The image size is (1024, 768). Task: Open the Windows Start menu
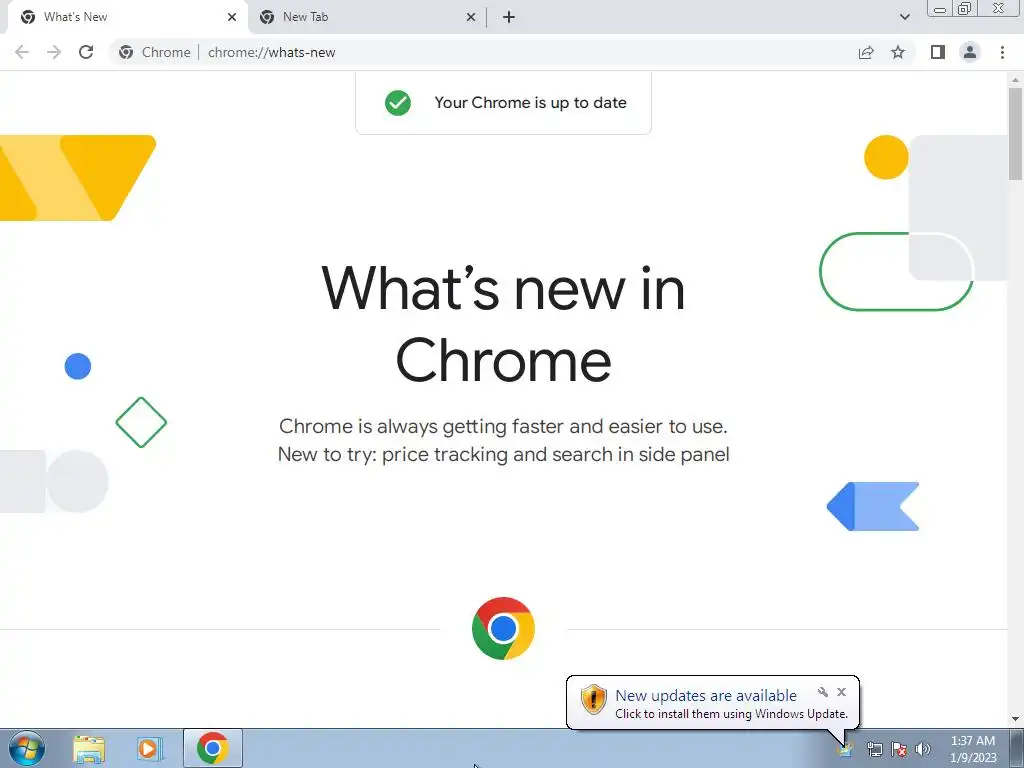coord(27,748)
